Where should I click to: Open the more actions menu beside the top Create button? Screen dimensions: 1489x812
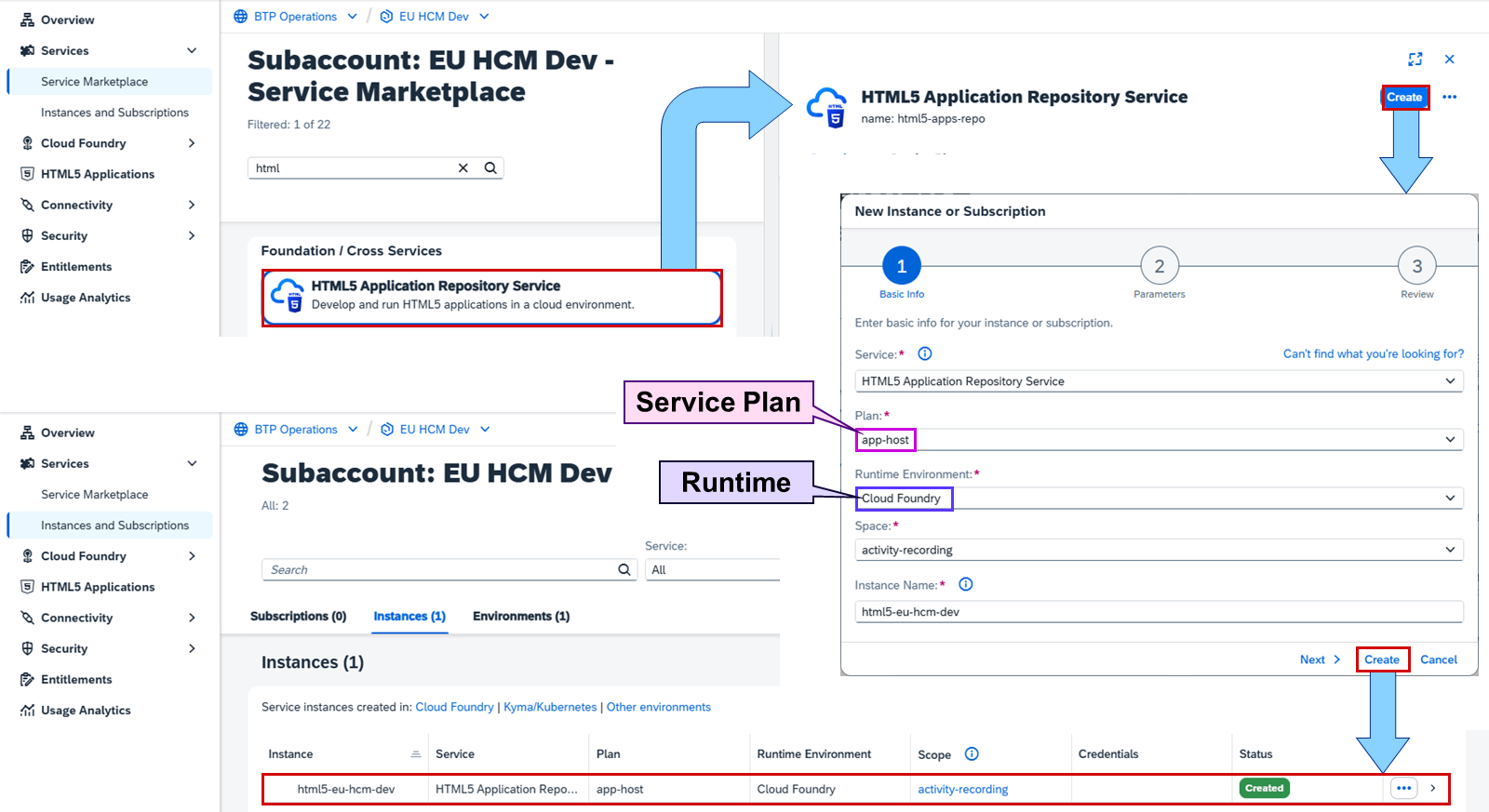1450,97
